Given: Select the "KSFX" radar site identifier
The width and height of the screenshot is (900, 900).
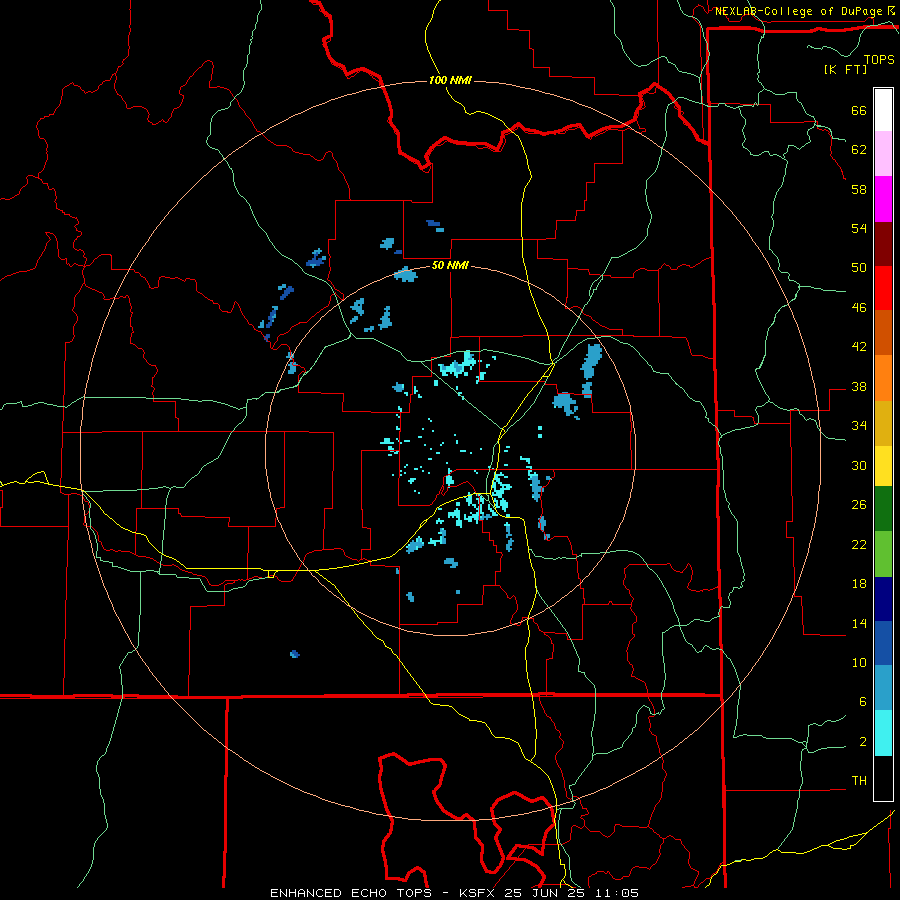Looking at the screenshot, I should [478, 893].
